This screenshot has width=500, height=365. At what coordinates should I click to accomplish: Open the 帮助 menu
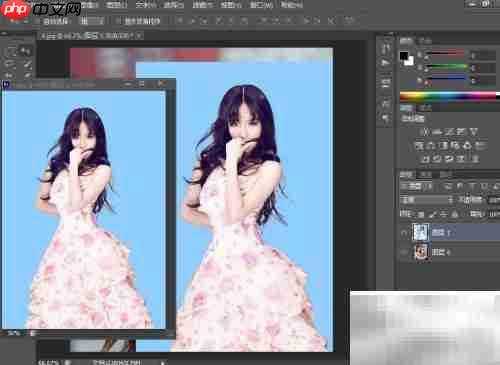click(292, 5)
